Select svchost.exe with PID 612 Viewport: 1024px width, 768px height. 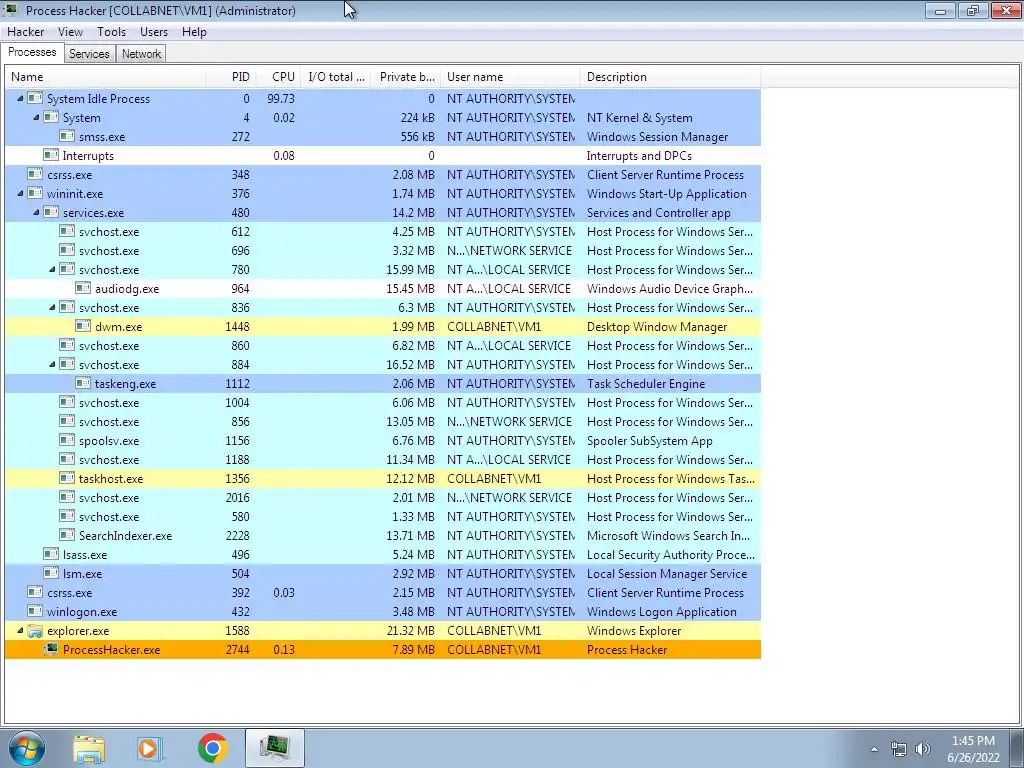[x=383, y=231]
